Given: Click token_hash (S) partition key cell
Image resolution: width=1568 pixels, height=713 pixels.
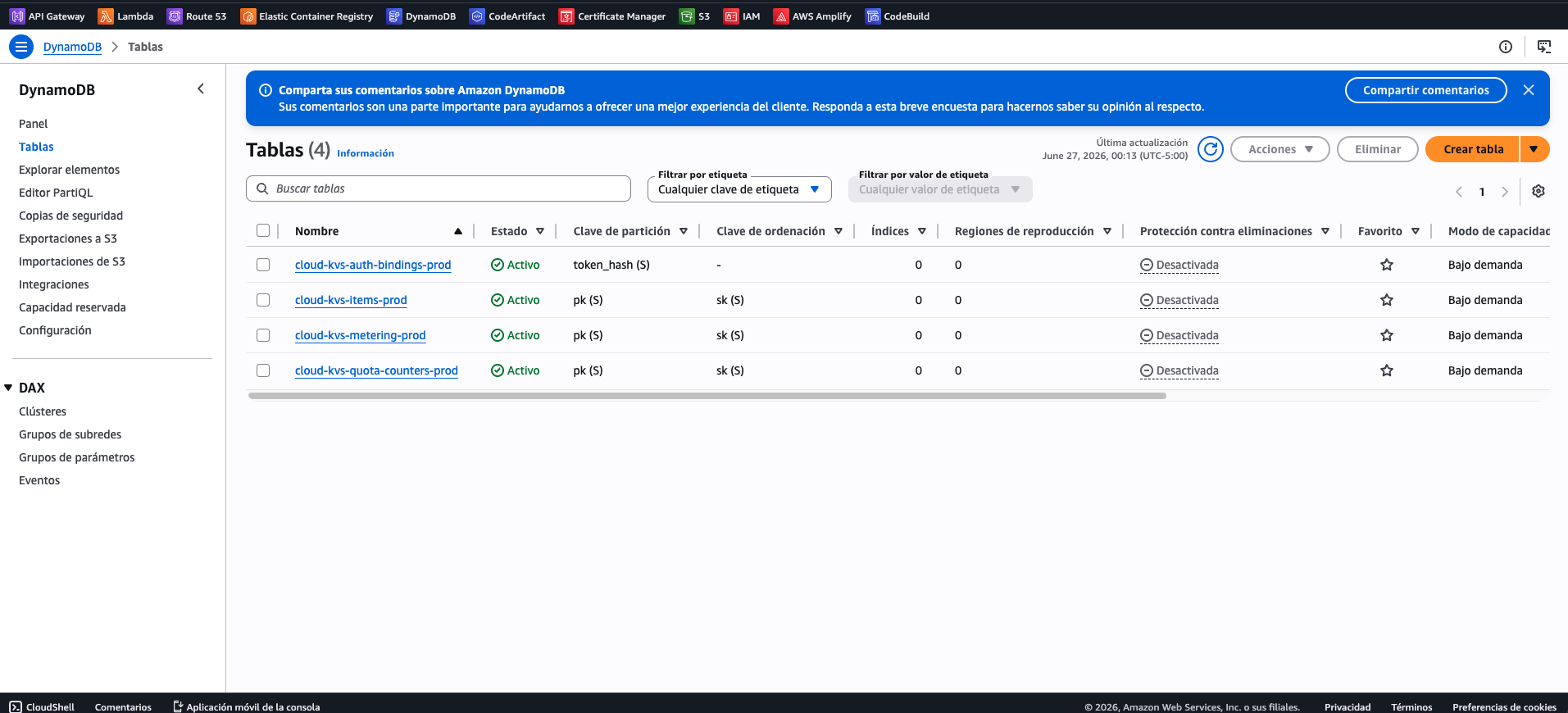Looking at the screenshot, I should [611, 265].
